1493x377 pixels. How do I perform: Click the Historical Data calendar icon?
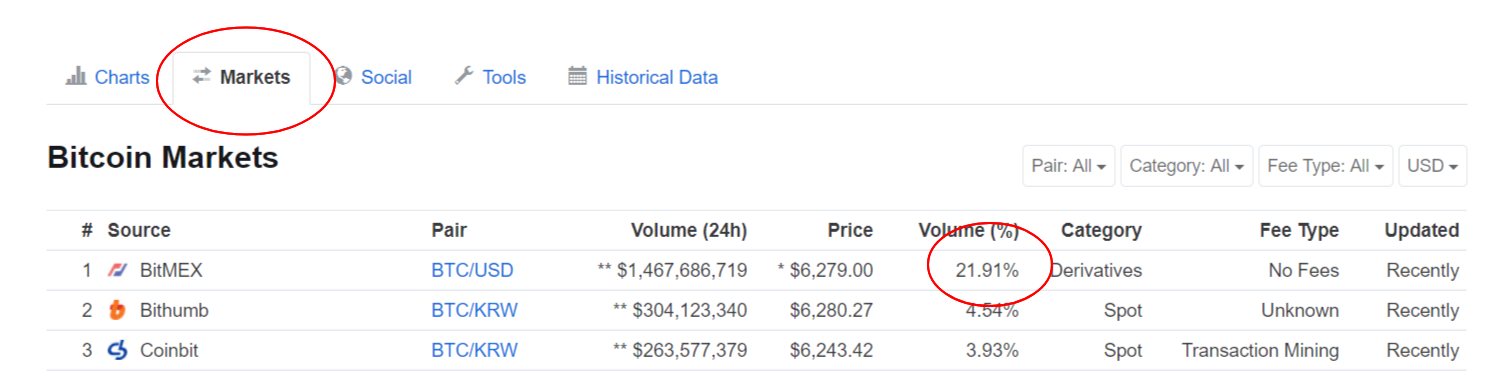click(x=577, y=76)
